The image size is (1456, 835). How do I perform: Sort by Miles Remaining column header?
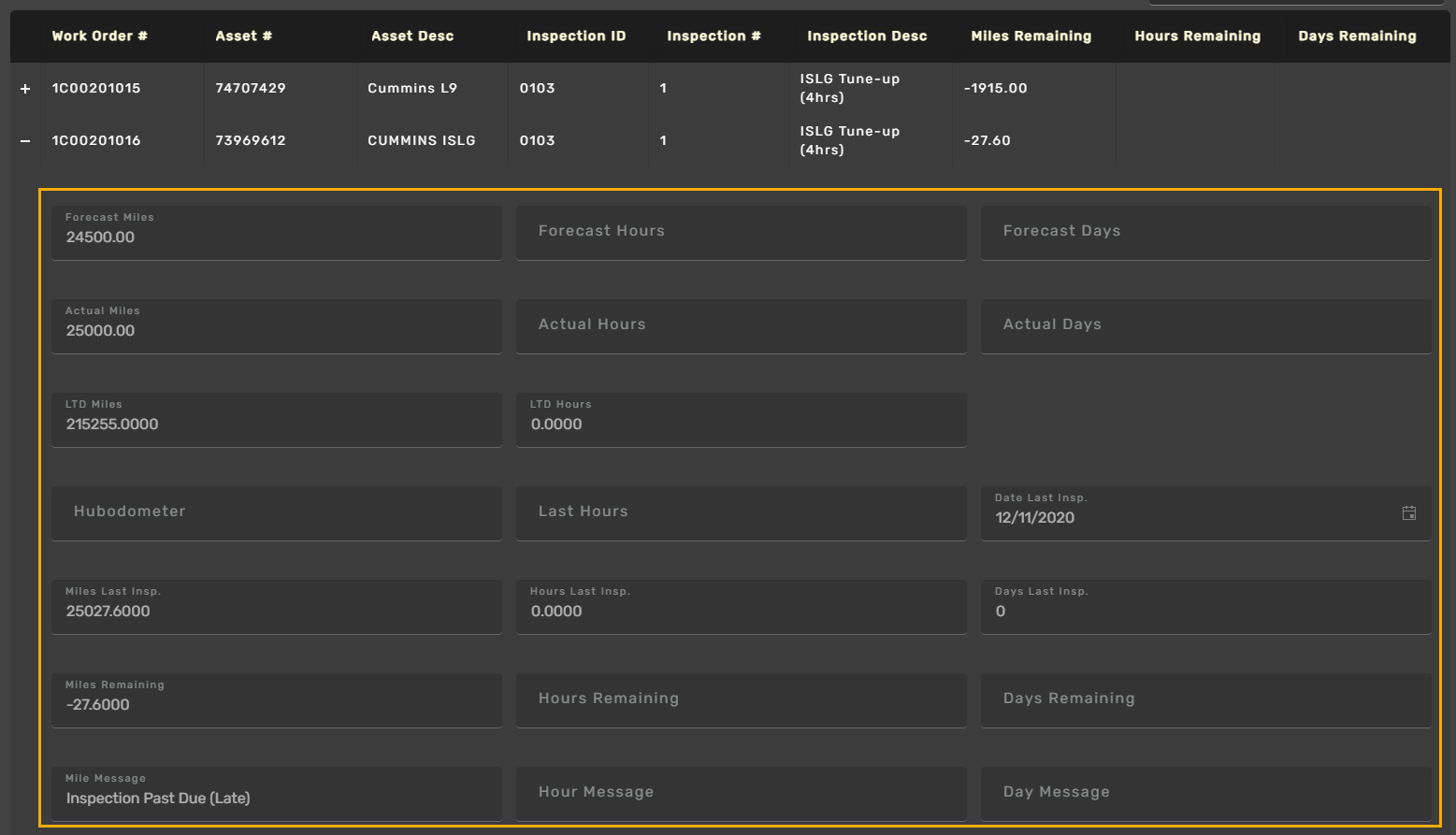pyautogui.click(x=1031, y=36)
